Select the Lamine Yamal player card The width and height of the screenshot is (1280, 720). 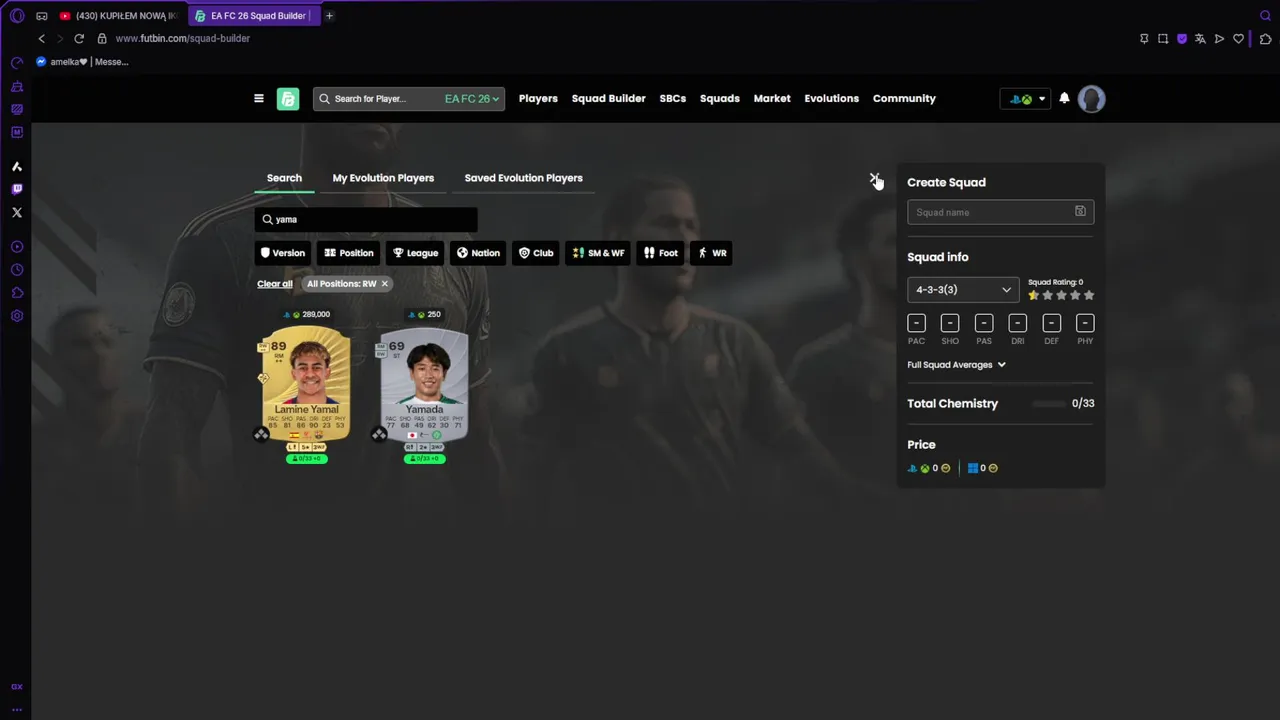(306, 384)
